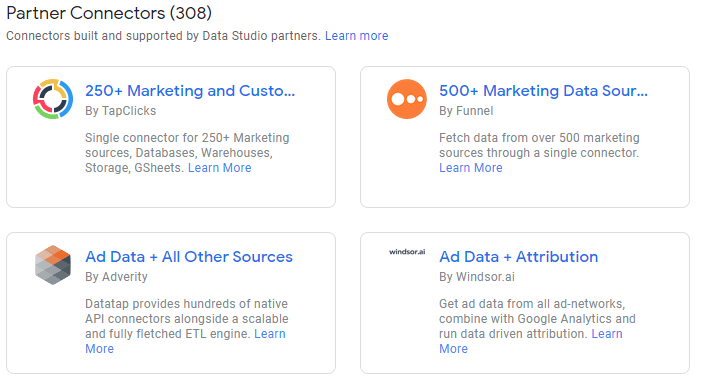Click the By TapClicks author text
Viewport: 702px width, 381px height.
click(120, 111)
